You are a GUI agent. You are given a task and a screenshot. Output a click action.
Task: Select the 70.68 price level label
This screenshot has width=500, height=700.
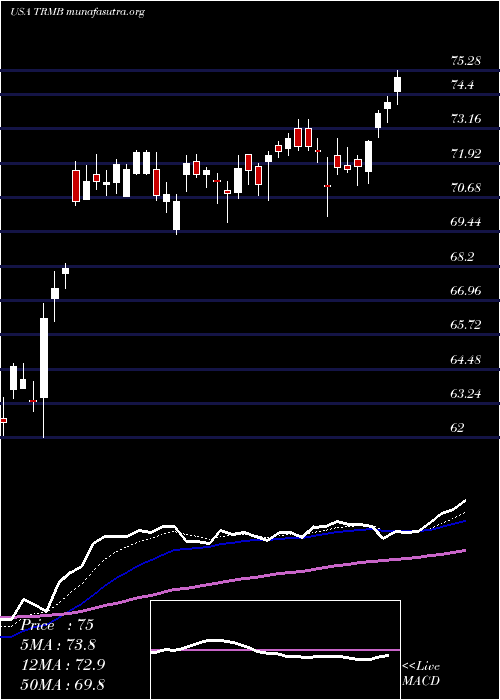click(x=466, y=188)
